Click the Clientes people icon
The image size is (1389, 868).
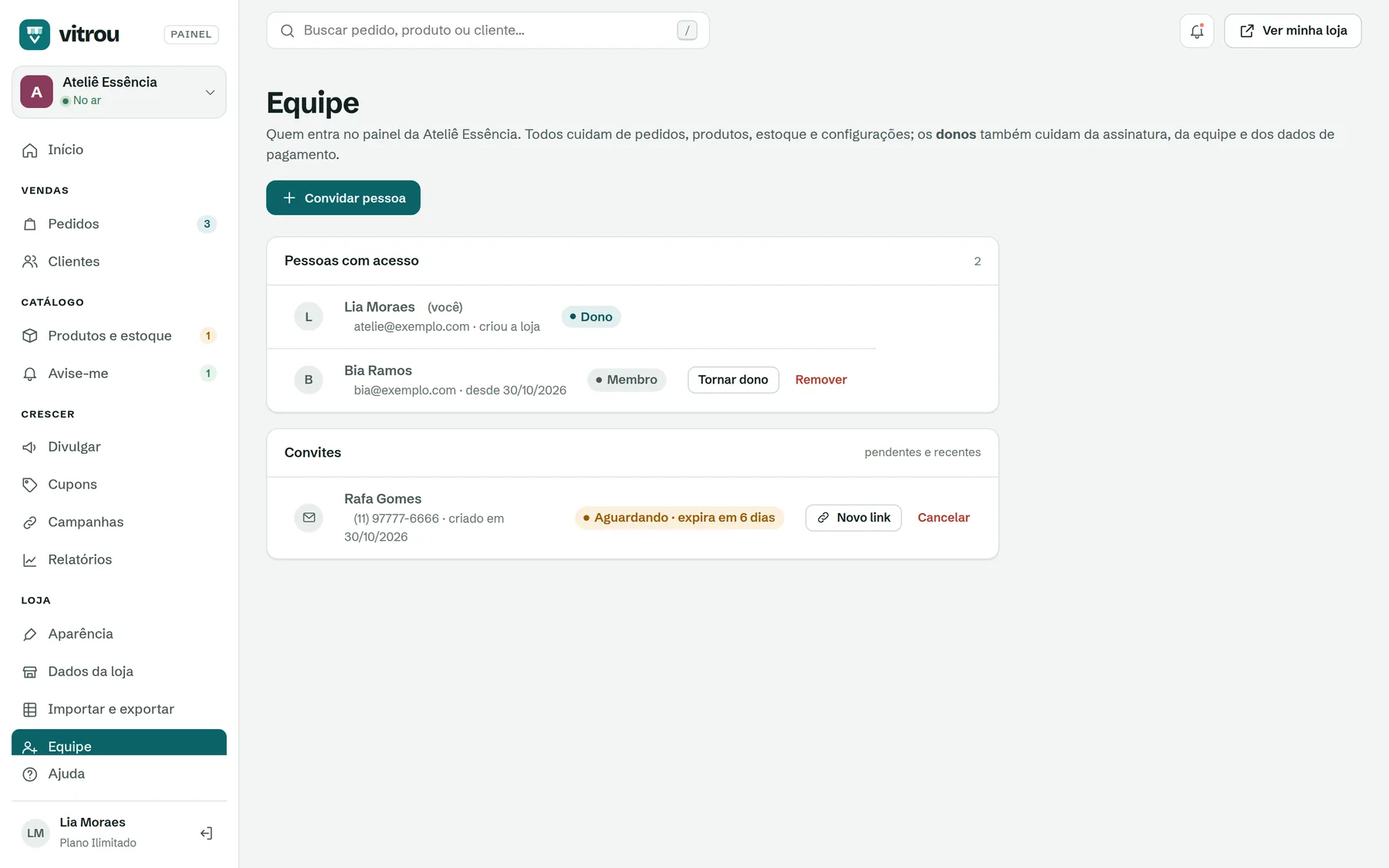point(30,262)
